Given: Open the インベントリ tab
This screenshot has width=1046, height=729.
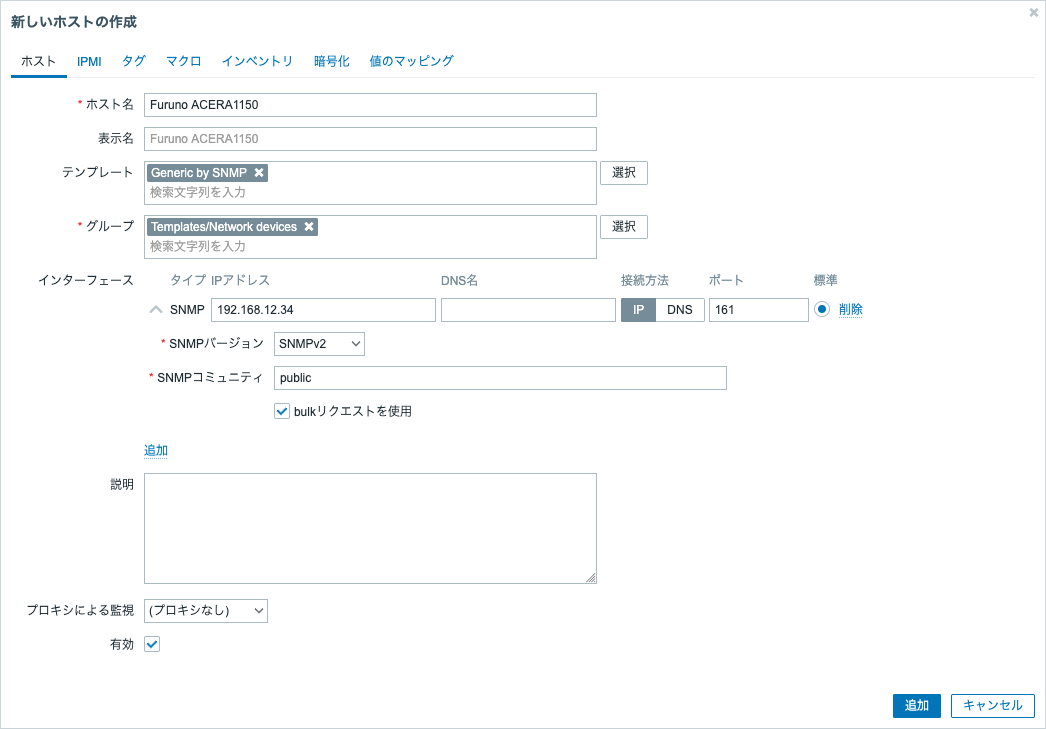Looking at the screenshot, I should [257, 61].
